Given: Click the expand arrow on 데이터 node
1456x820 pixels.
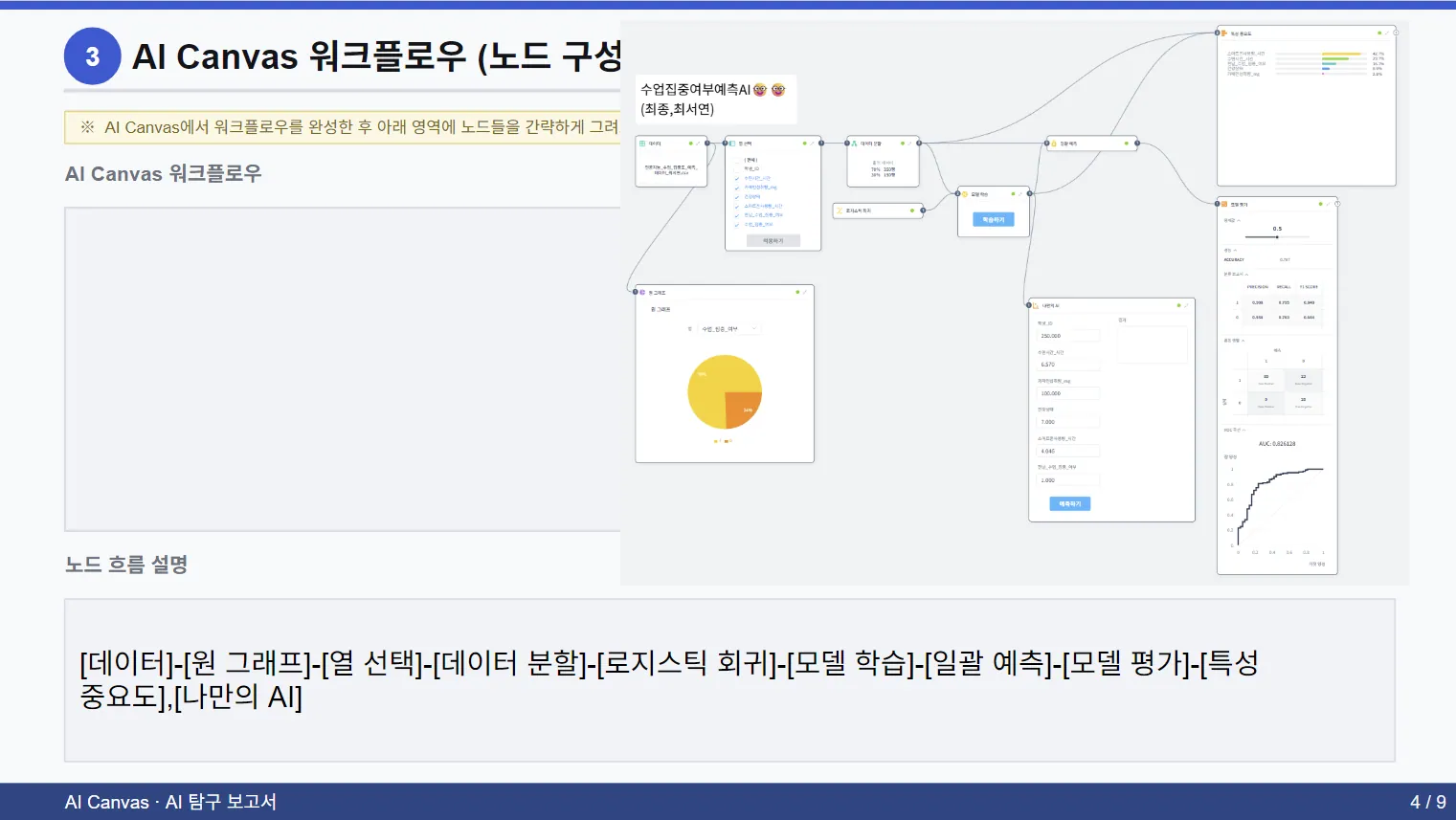Looking at the screenshot, I should pyautogui.click(x=698, y=144).
